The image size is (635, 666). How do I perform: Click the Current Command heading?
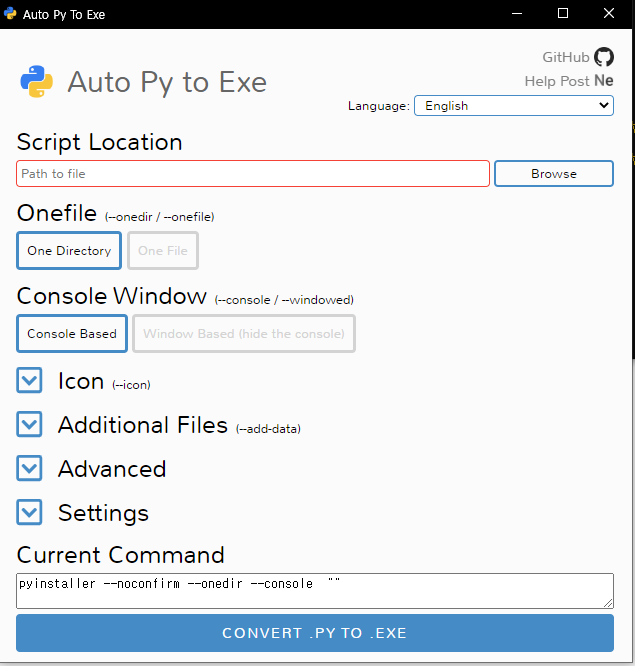[x=121, y=555]
